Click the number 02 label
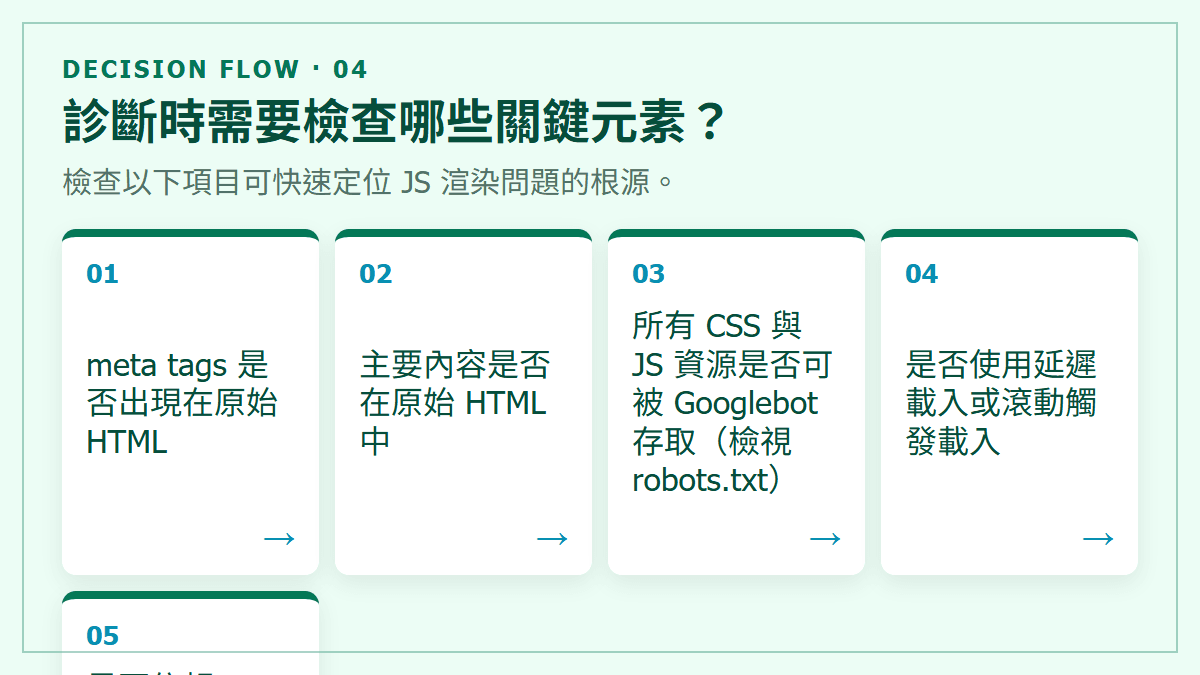This screenshot has height=675, width=1200. click(x=376, y=274)
